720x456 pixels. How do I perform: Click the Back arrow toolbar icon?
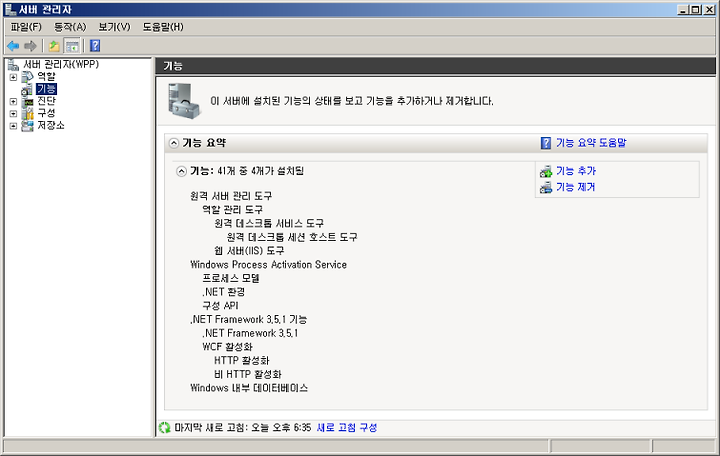coord(13,46)
